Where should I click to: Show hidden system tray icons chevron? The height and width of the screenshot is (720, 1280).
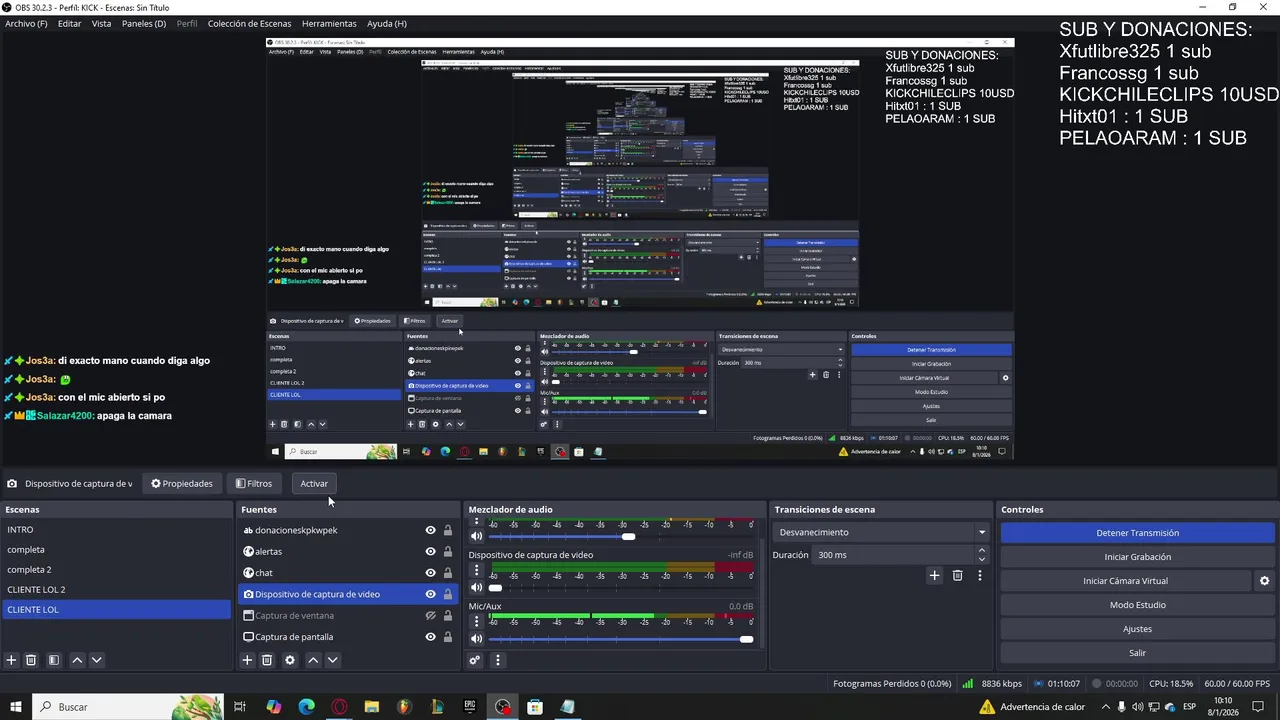[1106, 707]
